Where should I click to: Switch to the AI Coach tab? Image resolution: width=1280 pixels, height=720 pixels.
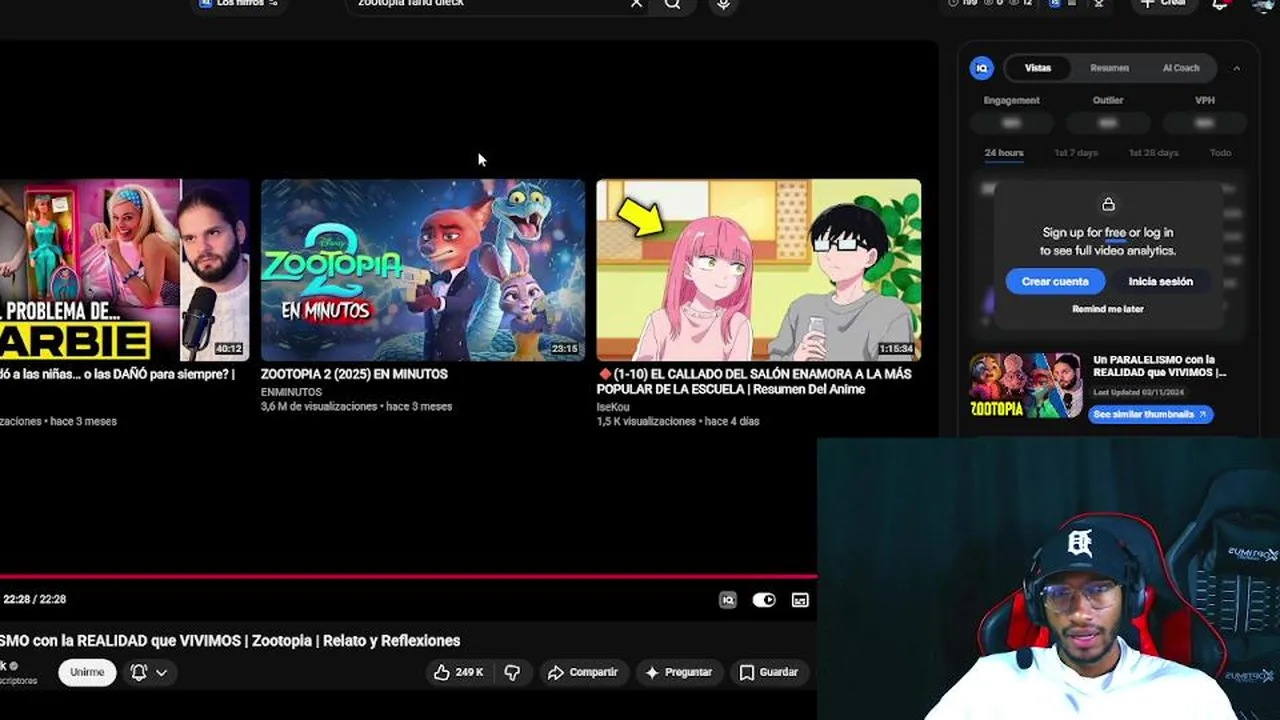tap(1181, 68)
